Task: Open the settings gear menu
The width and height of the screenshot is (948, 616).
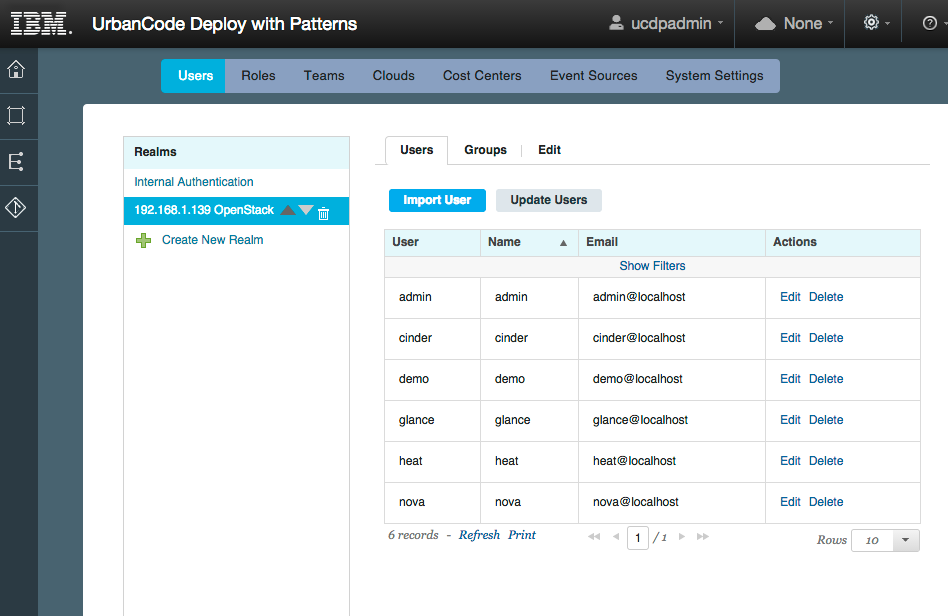Action: pos(876,23)
